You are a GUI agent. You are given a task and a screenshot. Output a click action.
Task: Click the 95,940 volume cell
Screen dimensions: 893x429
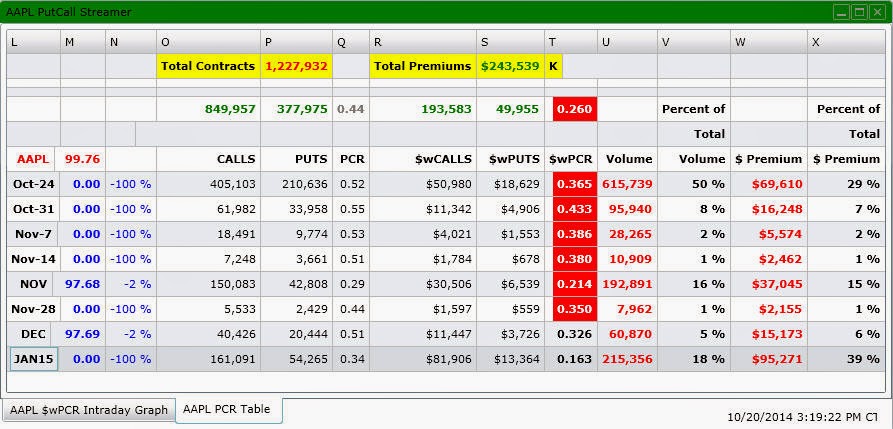[x=627, y=209]
